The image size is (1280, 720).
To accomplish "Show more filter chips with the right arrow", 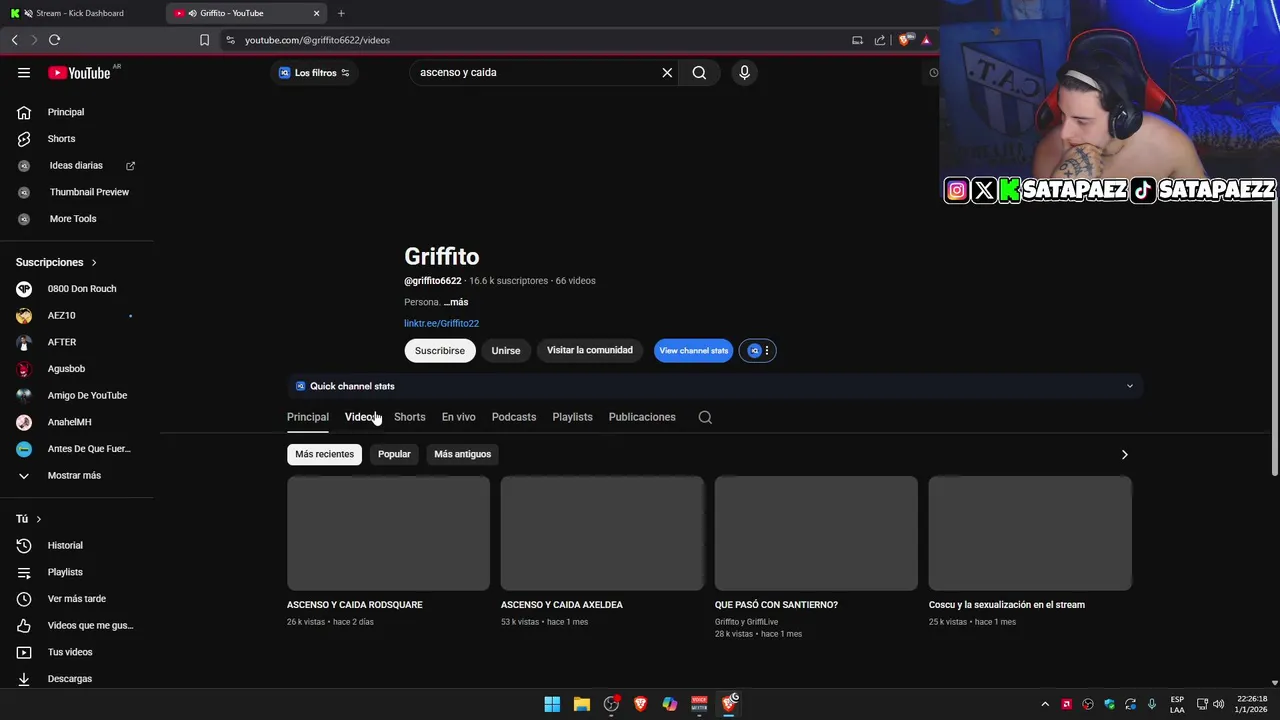I will [1124, 454].
